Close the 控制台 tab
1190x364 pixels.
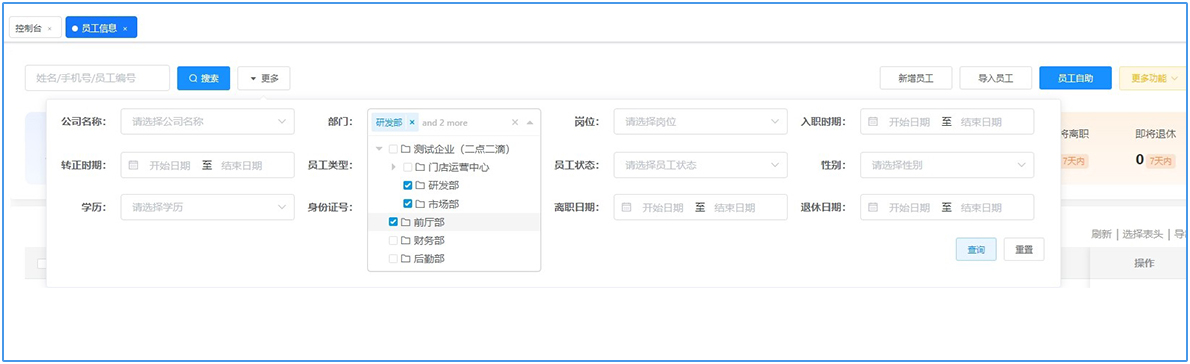pyautogui.click(x=50, y=29)
